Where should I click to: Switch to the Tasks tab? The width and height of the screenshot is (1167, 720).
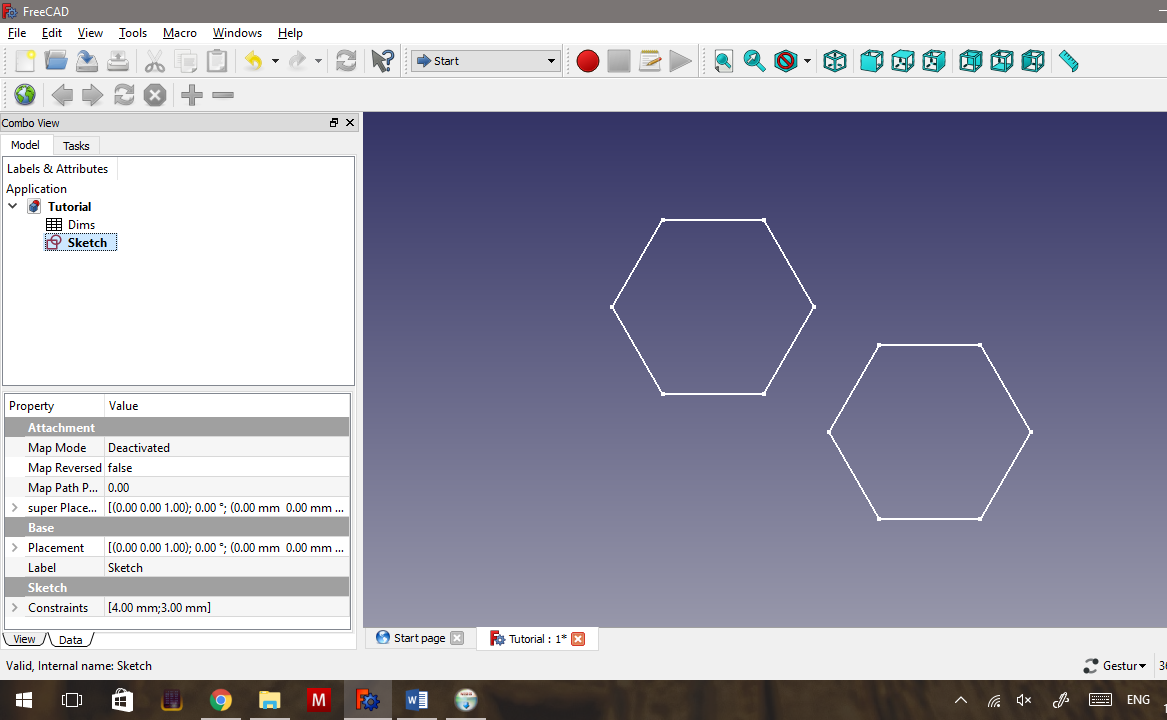pyautogui.click(x=76, y=145)
